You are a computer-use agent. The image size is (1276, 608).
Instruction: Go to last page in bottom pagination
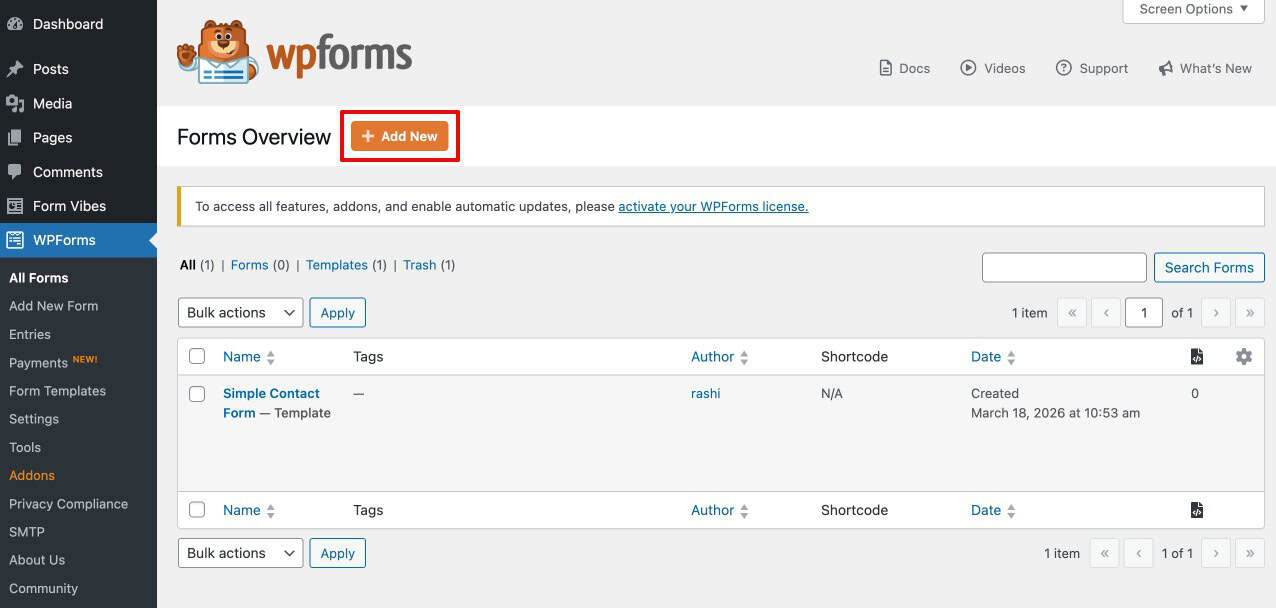1250,553
